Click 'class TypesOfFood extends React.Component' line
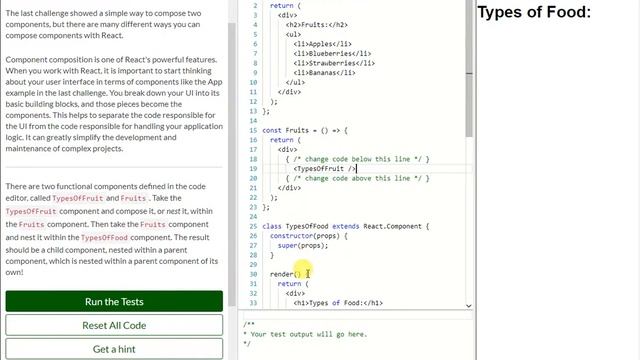 tap(345, 226)
